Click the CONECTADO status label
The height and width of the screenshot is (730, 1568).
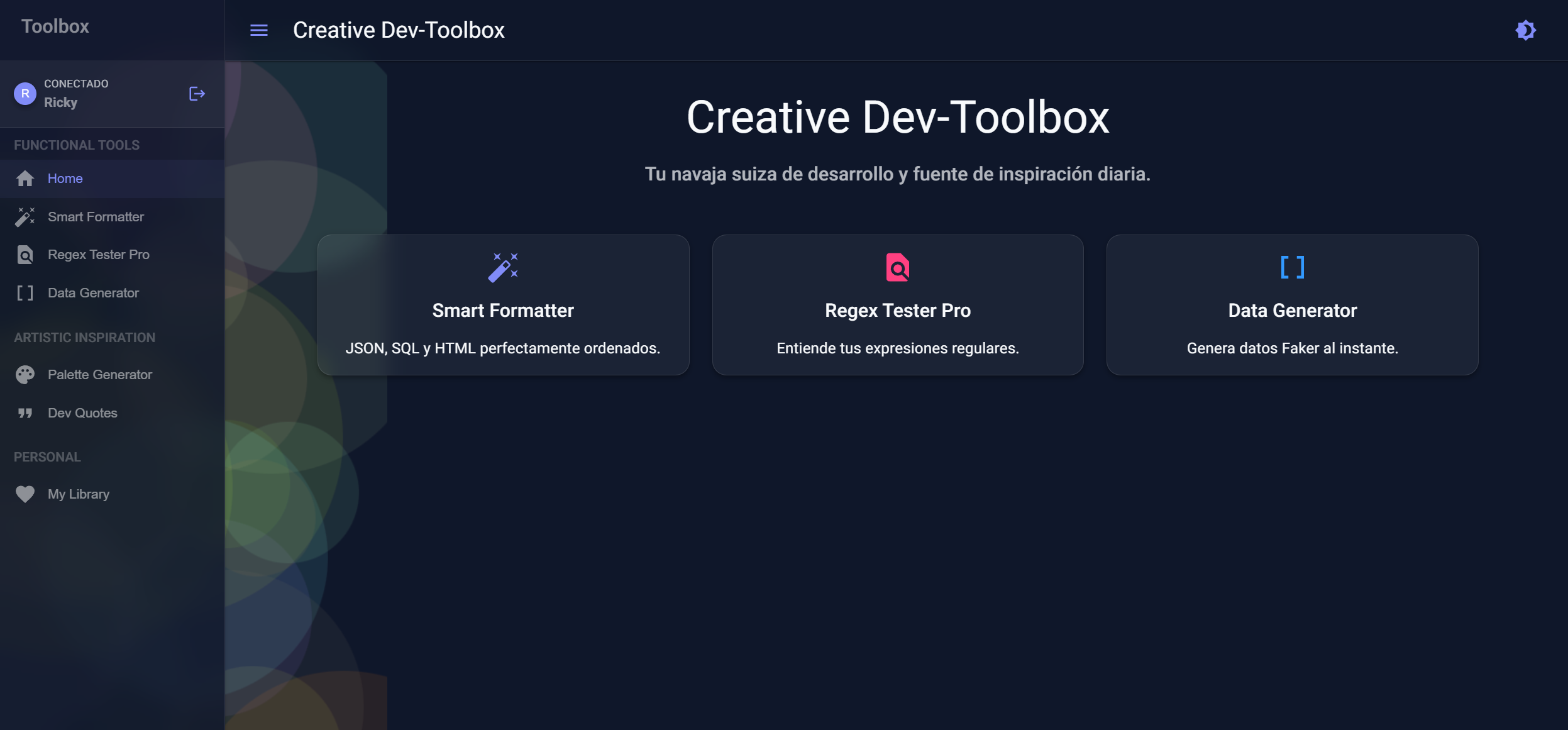[x=76, y=84]
